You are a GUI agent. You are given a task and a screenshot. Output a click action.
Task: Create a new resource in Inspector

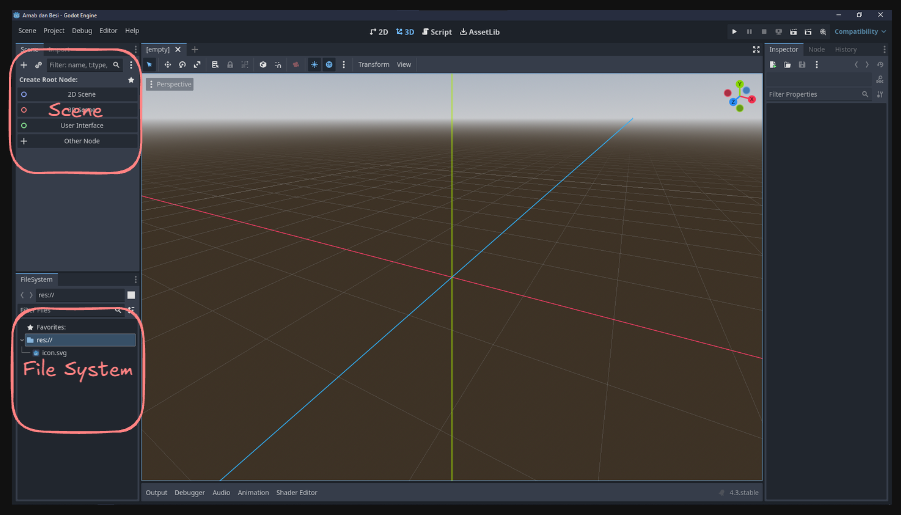tap(773, 65)
